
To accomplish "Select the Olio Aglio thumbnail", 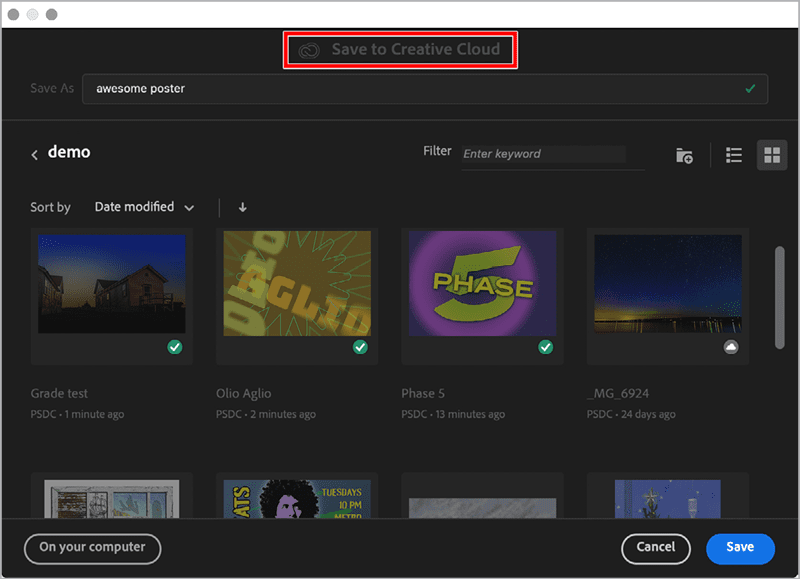I will 297,284.
